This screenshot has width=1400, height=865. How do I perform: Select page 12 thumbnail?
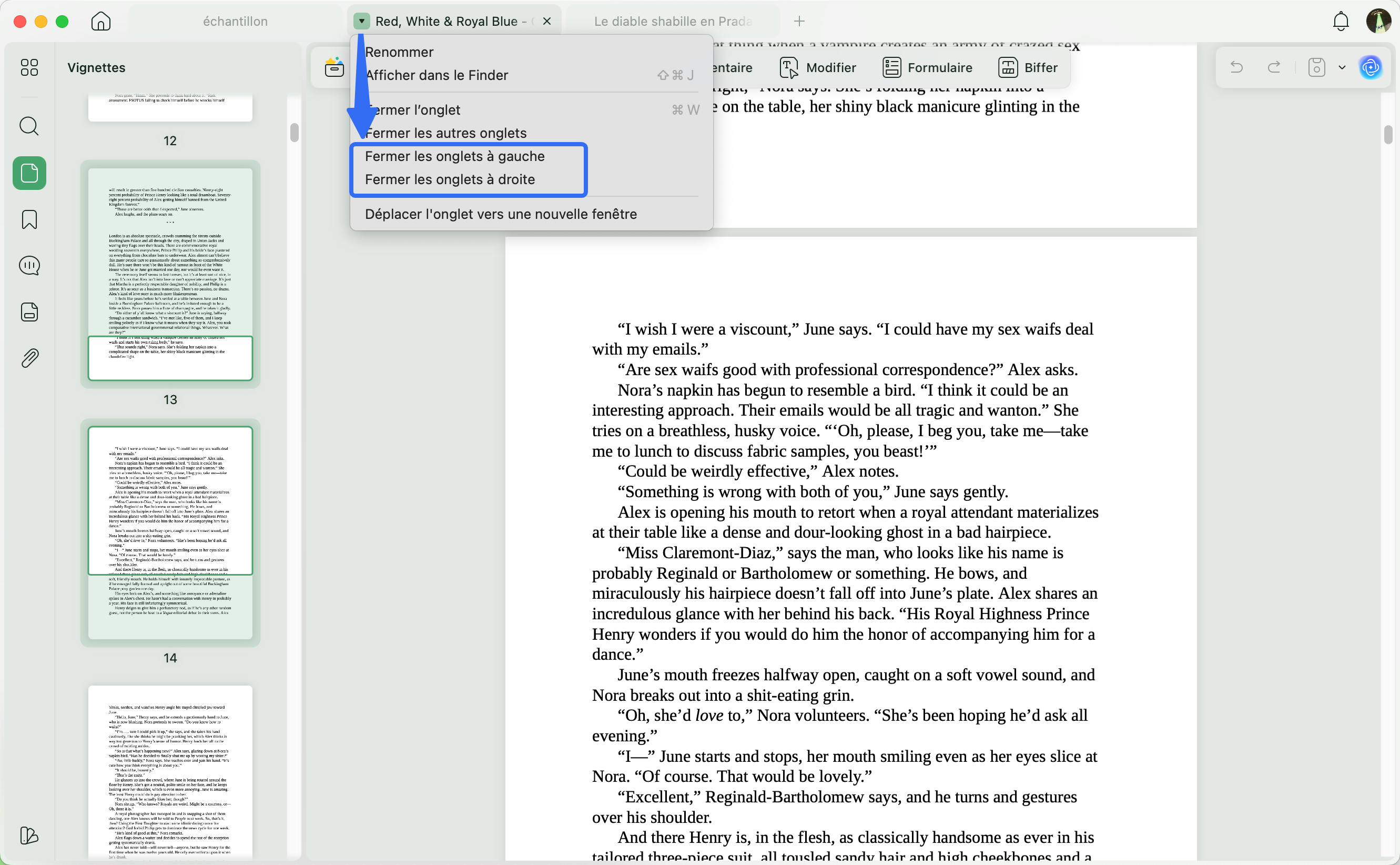tap(170, 107)
